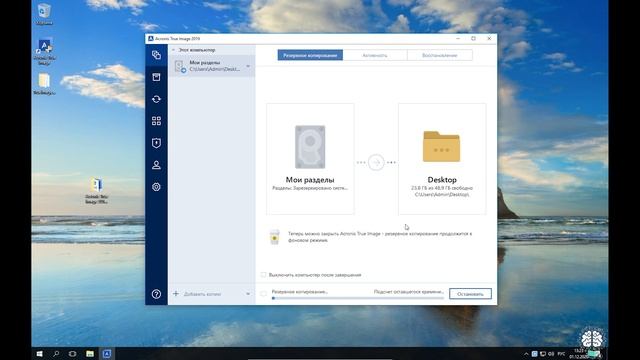Open the Account person icon
The image size is (640, 360).
pos(156,165)
